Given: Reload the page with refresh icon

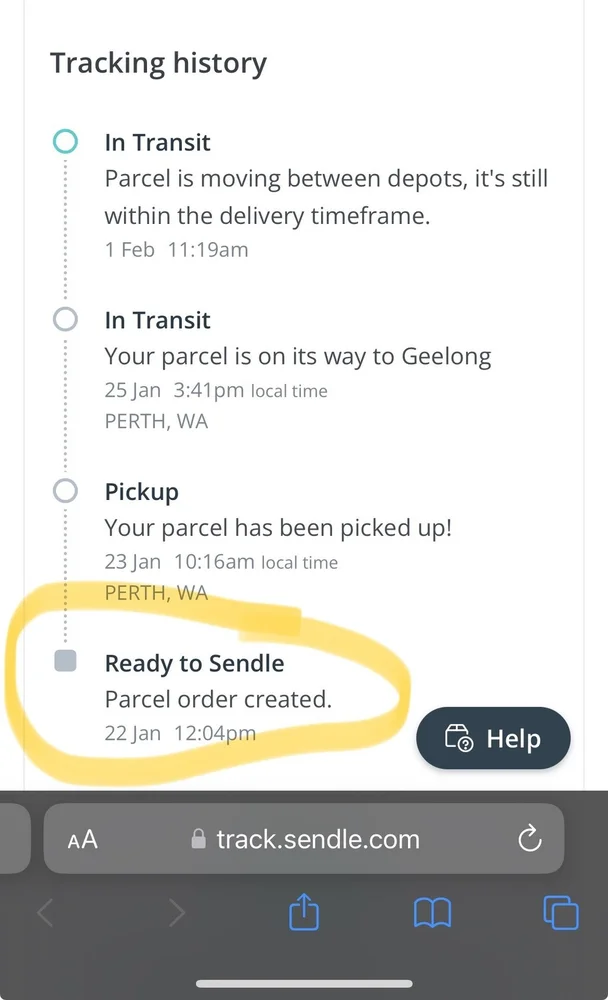Looking at the screenshot, I should pos(530,839).
